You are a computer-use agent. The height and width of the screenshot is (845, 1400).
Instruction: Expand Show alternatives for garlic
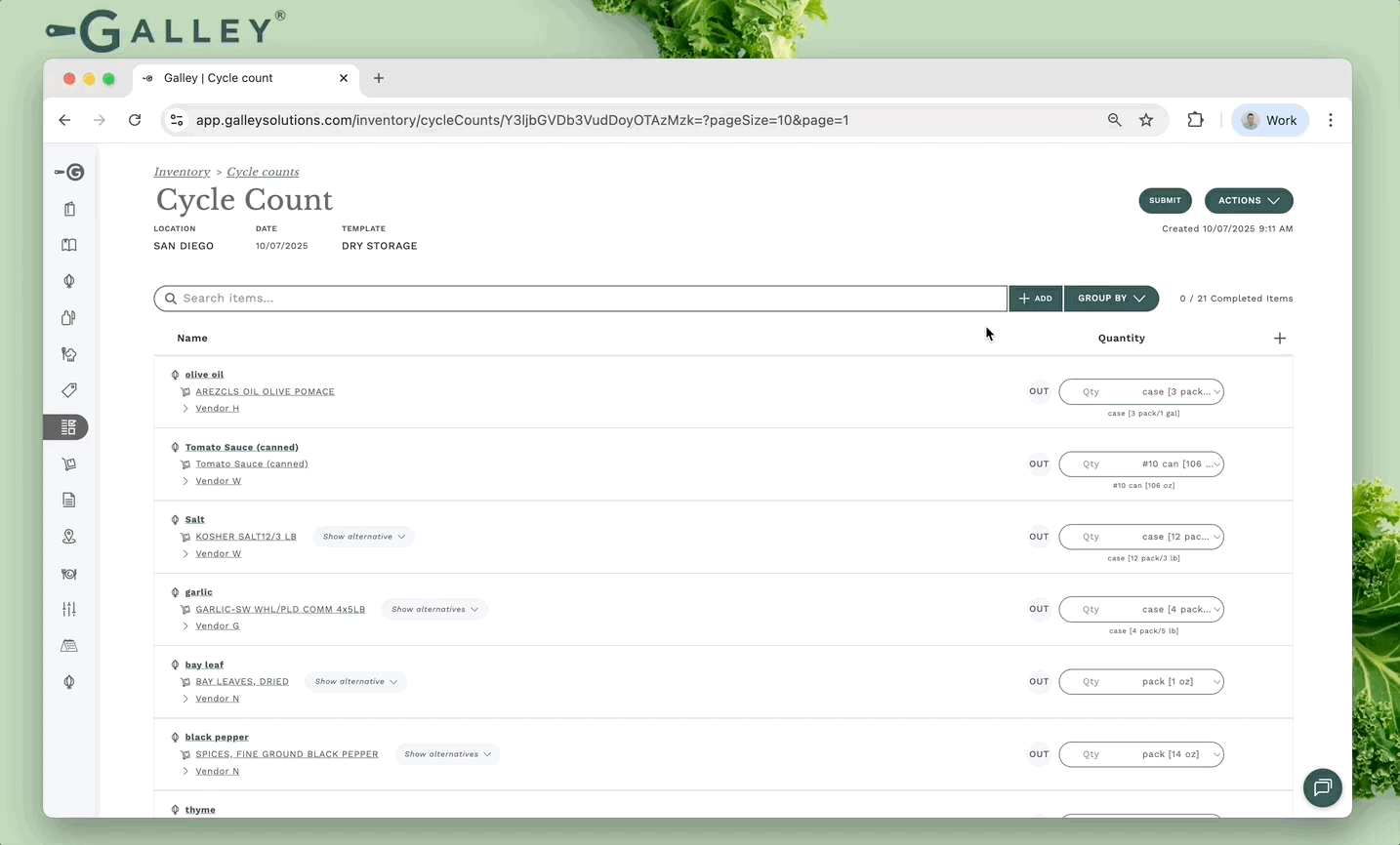coord(434,609)
